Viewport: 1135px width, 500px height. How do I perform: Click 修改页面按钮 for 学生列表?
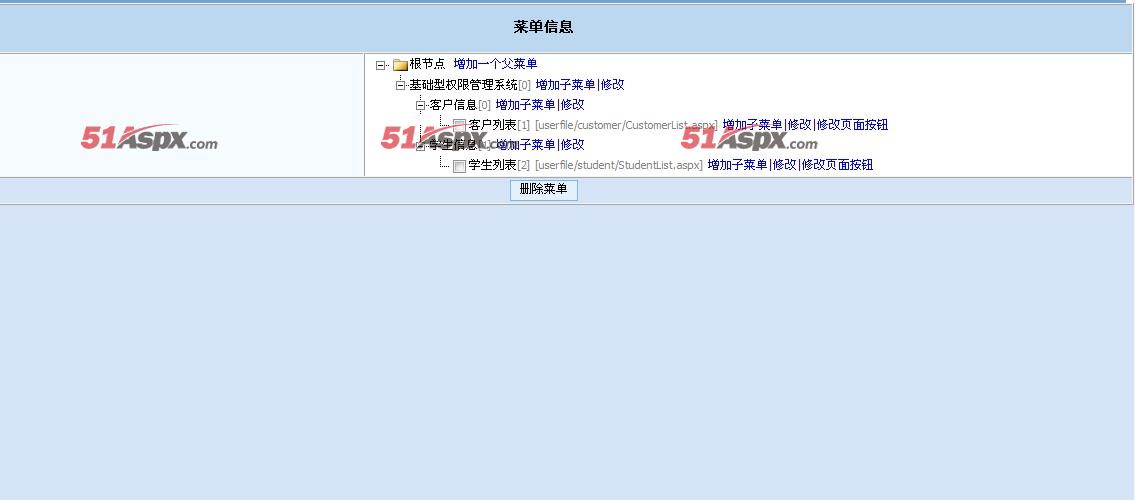pos(837,165)
